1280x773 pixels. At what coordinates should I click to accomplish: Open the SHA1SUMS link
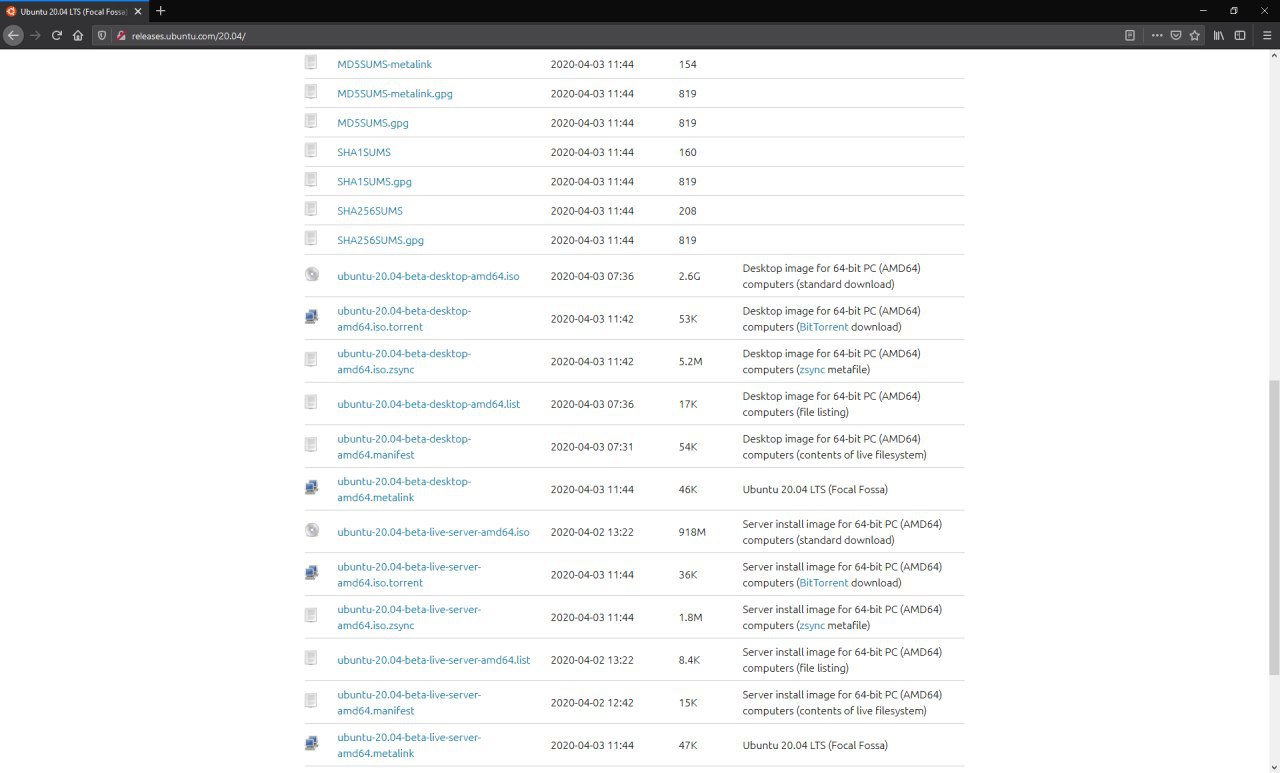[x=364, y=152]
